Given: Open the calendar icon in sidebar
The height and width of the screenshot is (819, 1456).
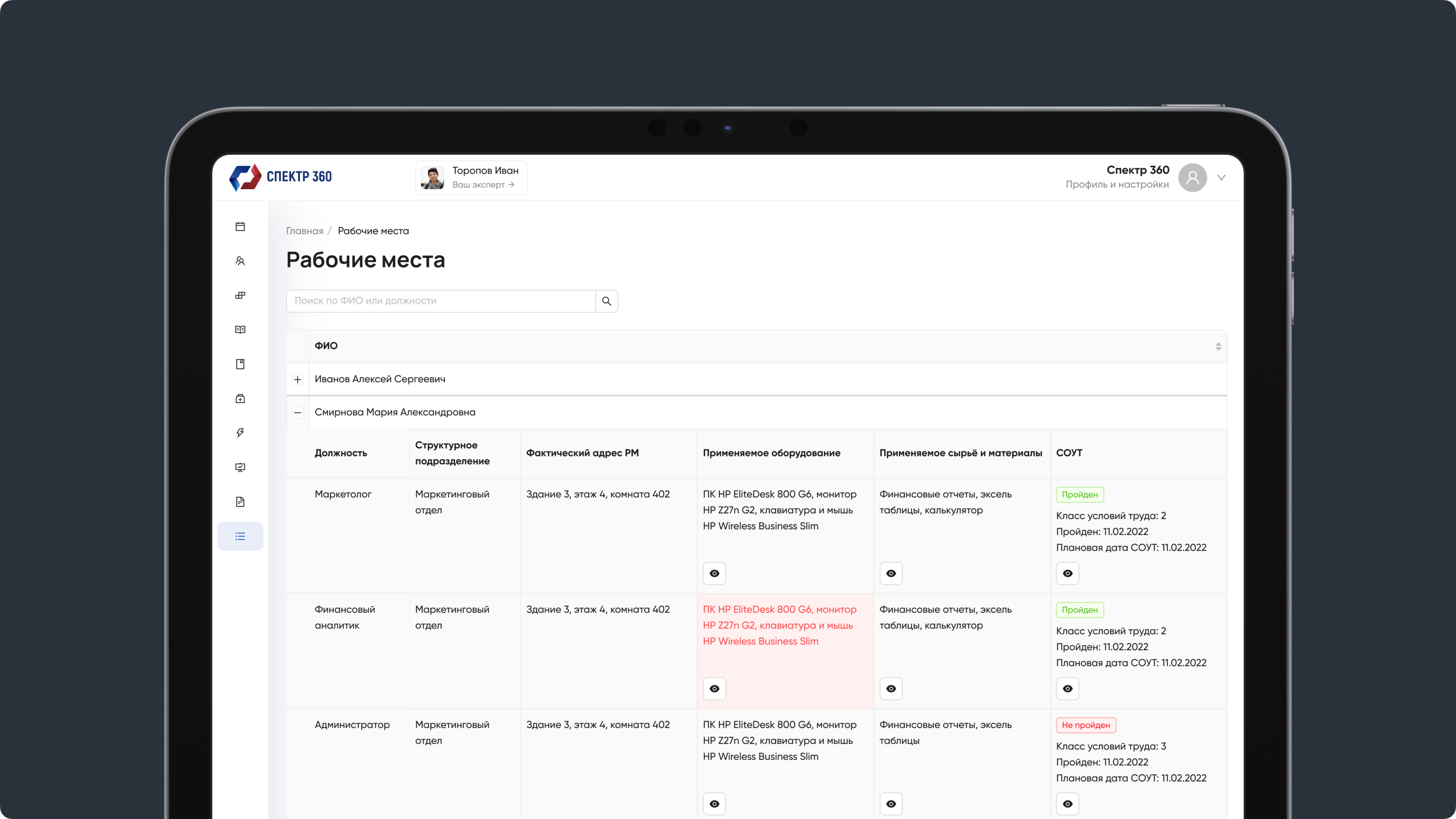Looking at the screenshot, I should pos(240,227).
